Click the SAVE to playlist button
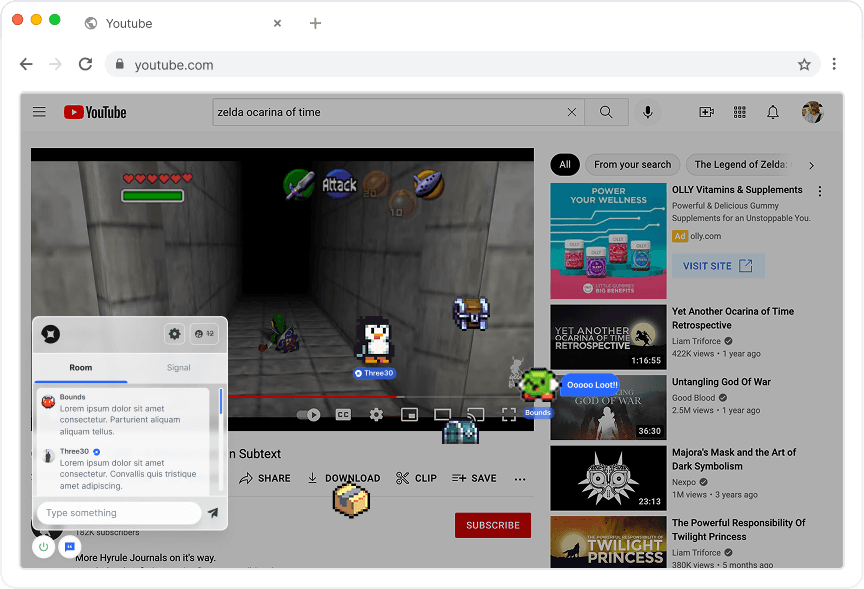This screenshot has height=589, width=864. click(474, 478)
